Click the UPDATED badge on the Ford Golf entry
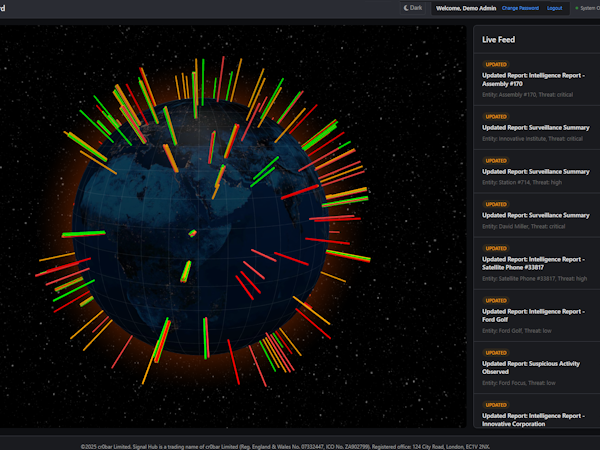This screenshot has height=450, width=600. coord(496,300)
